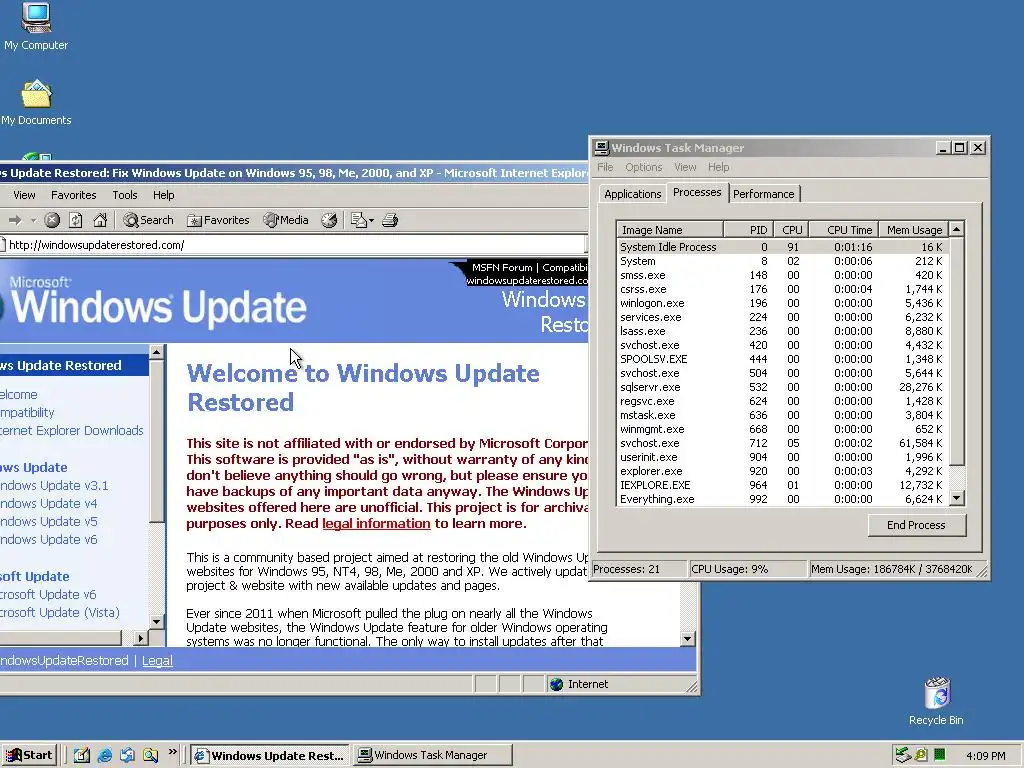Click the address bar URL field

294,245
